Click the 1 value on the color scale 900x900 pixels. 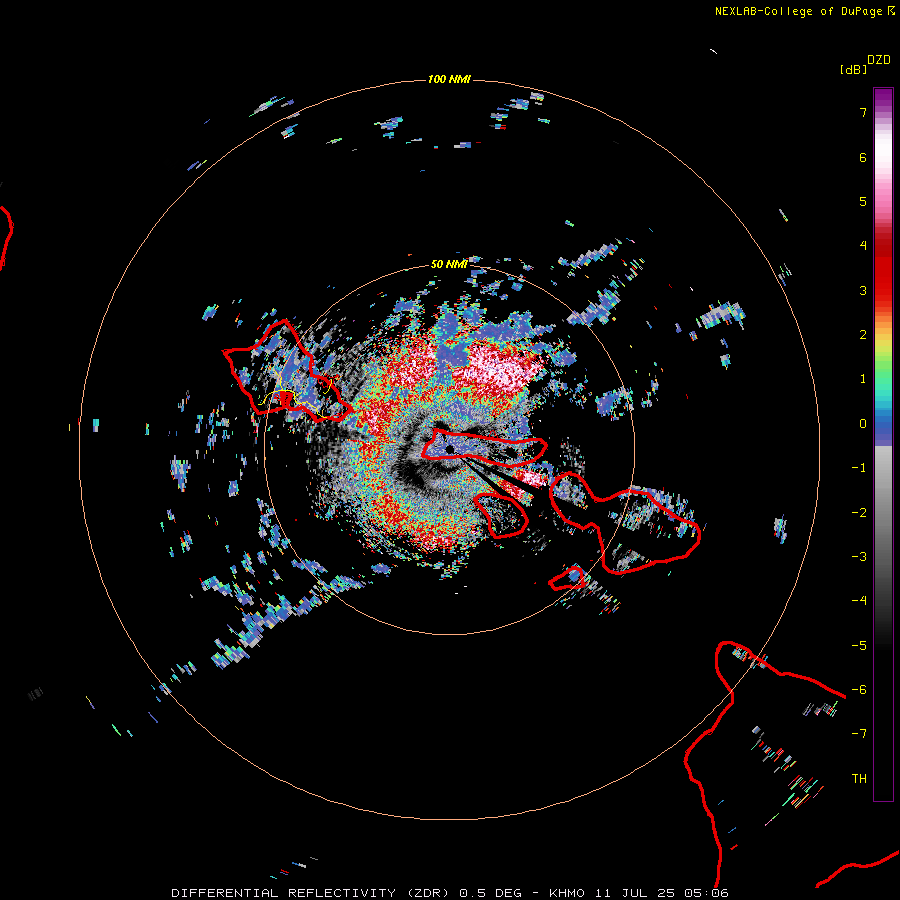[863, 379]
